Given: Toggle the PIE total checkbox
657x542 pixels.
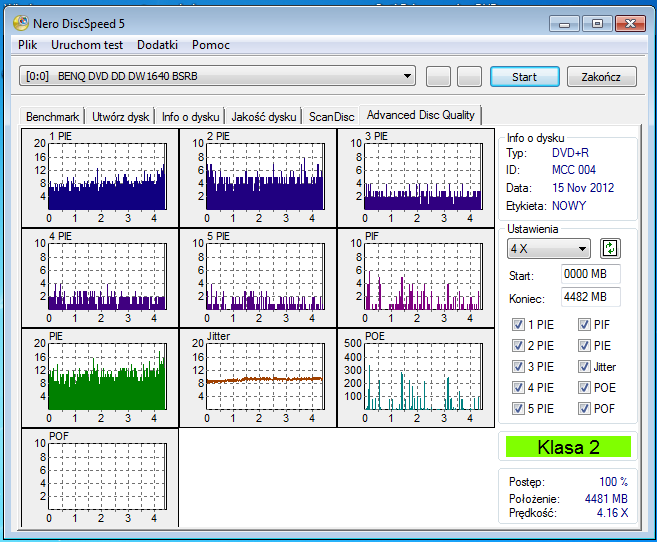Looking at the screenshot, I should coord(585,346).
